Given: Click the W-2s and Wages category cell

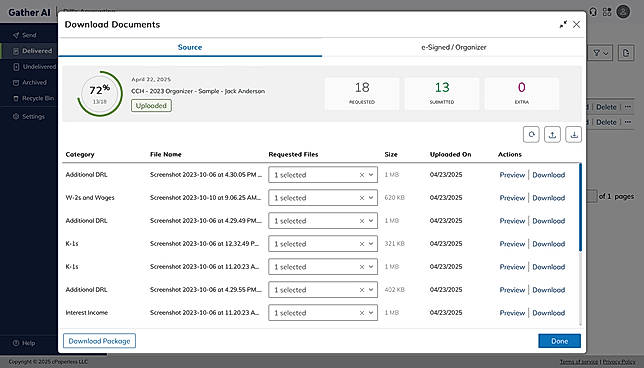Looking at the screenshot, I should (90, 198).
